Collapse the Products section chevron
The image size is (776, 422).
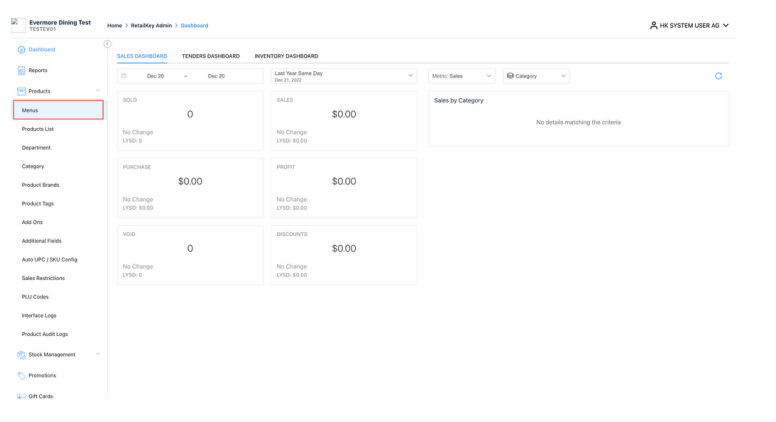pyautogui.click(x=98, y=91)
